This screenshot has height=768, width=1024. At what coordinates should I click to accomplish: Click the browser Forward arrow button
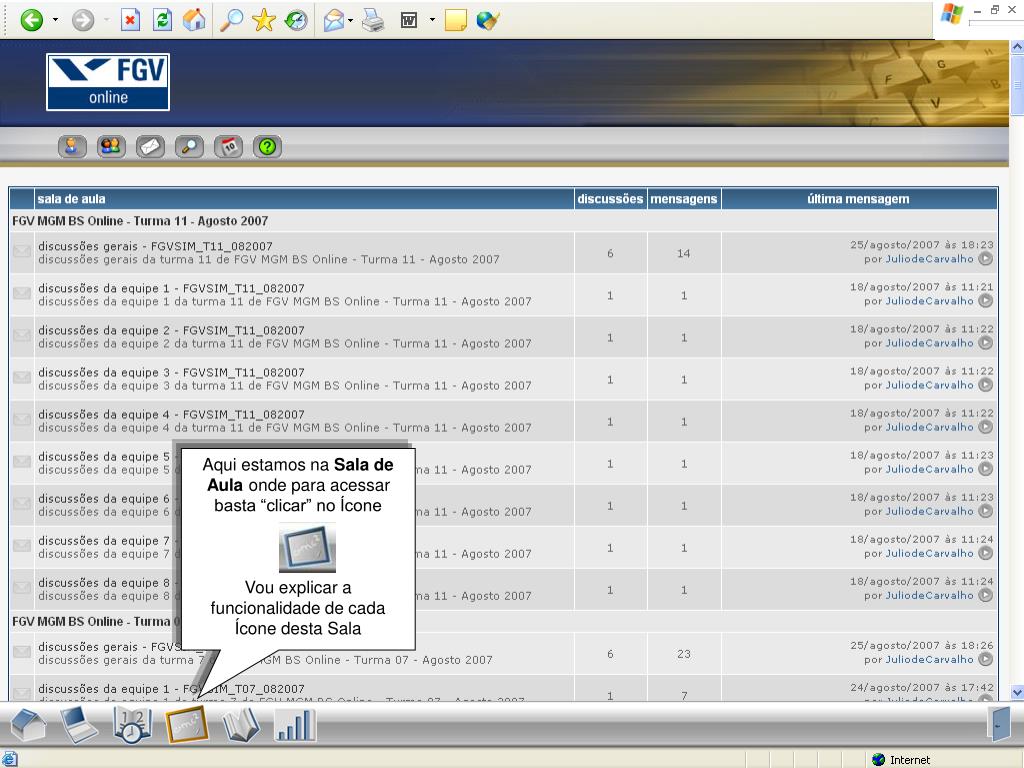[x=83, y=20]
